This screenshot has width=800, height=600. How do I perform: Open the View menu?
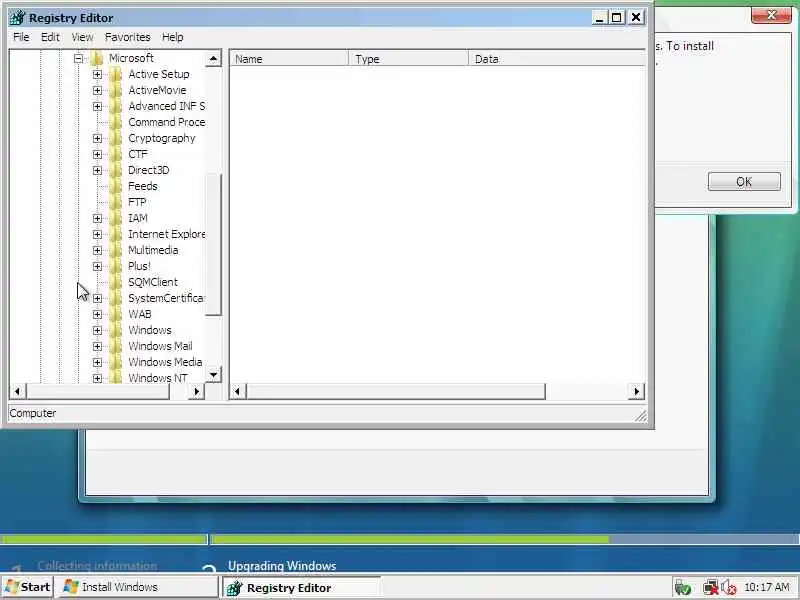[x=82, y=37]
